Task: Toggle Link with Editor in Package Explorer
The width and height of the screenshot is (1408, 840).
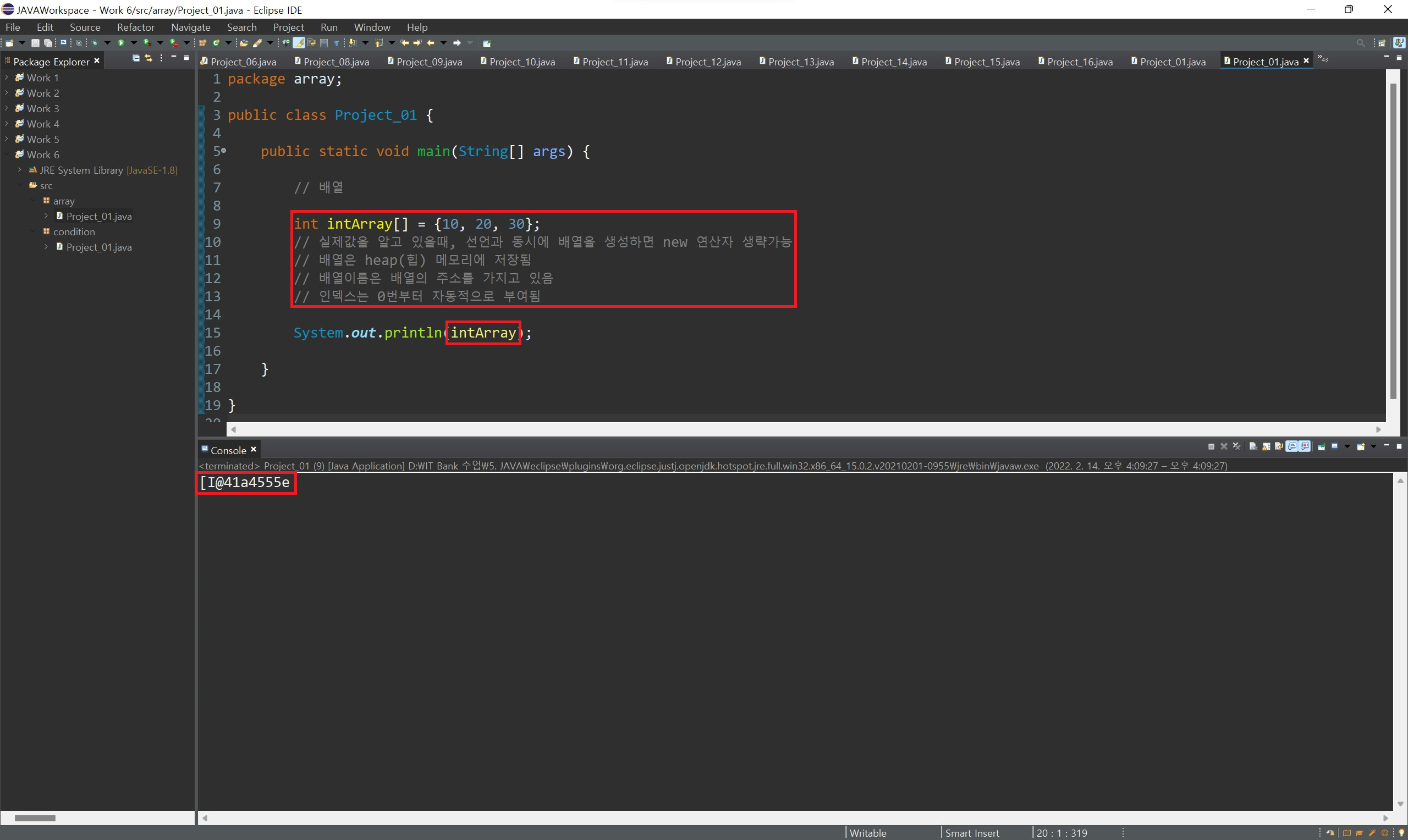Action: pyautogui.click(x=148, y=58)
